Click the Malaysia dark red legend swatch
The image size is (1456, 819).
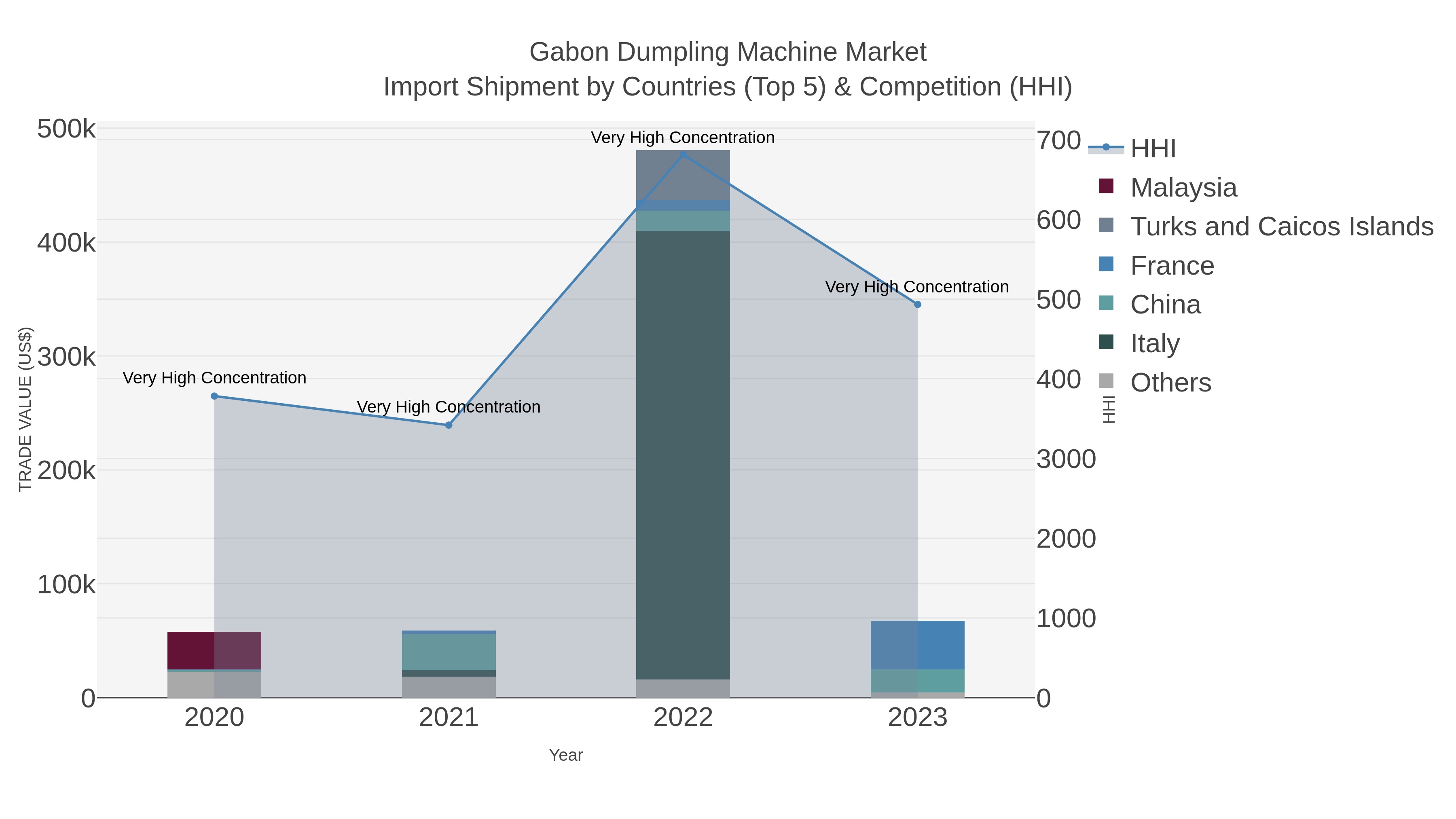pos(1106,186)
